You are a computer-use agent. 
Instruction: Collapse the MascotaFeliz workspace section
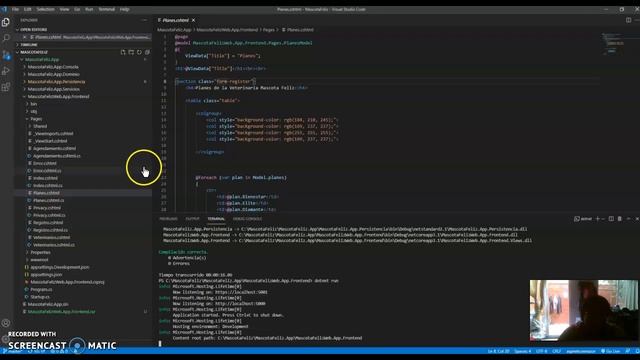pyautogui.click(x=33, y=52)
